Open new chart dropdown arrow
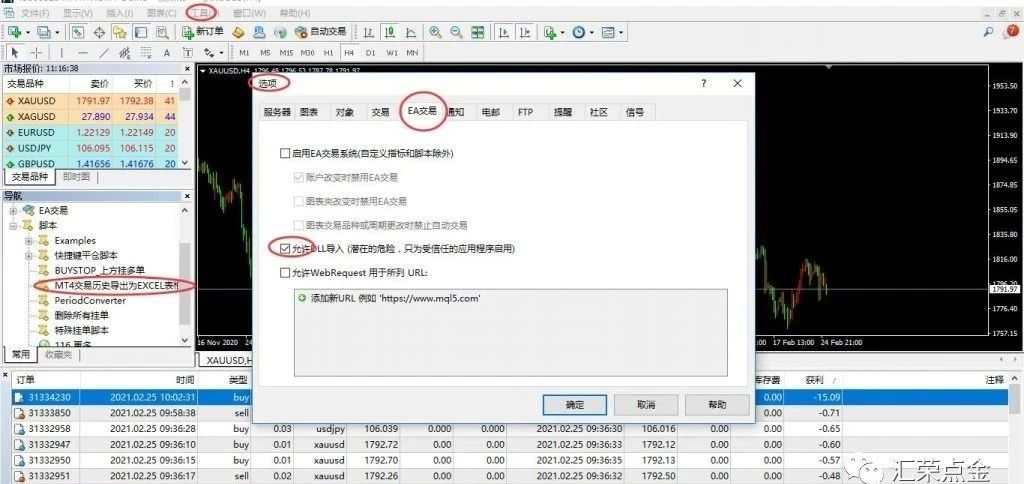The height and width of the screenshot is (484, 1024). click(x=27, y=32)
